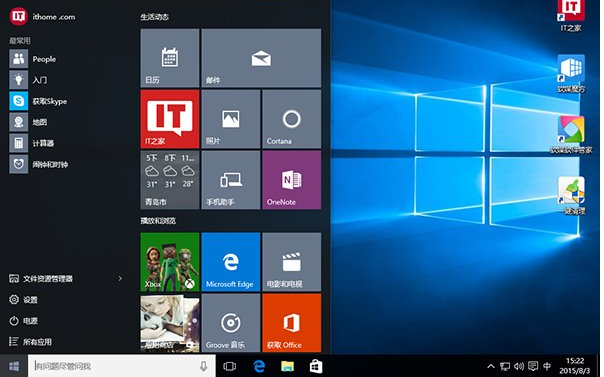This screenshot has height=377, width=604.
Task: Select the 软媒软件管家 desktop shortcut
Action: [x=571, y=134]
